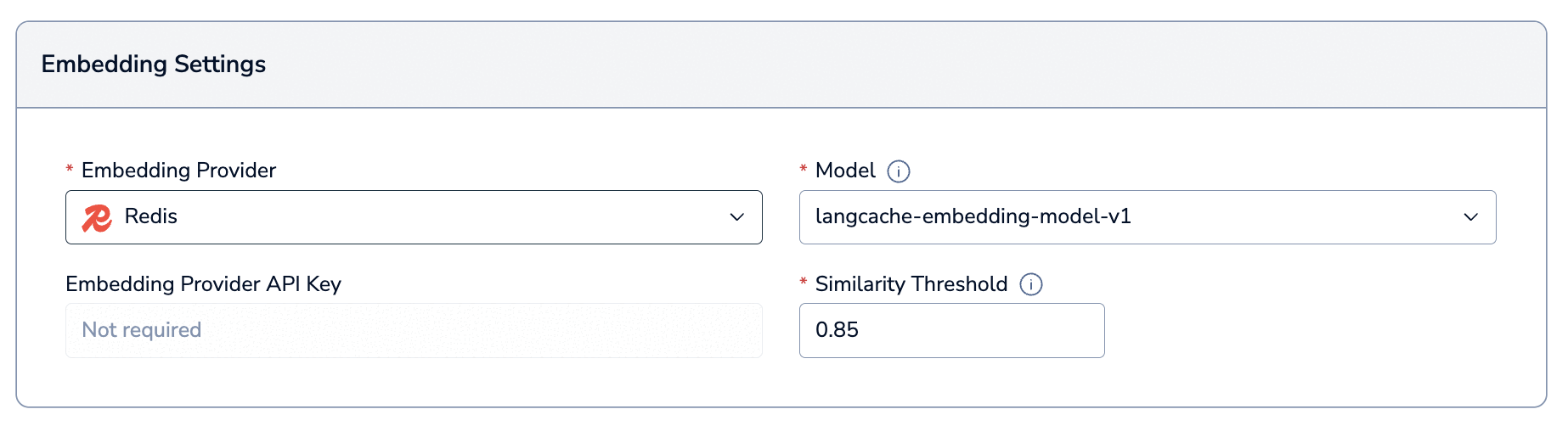Click the Redis text in provider dropdown
This screenshot has height=426, width=1568.
[x=151, y=216]
